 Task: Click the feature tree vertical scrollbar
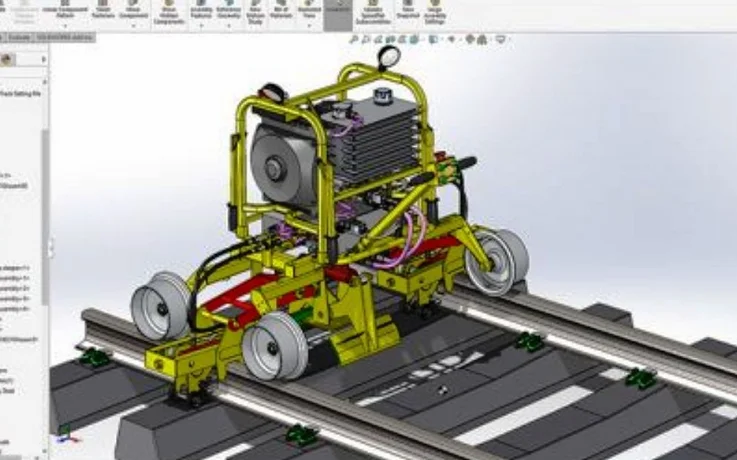tap(45, 216)
